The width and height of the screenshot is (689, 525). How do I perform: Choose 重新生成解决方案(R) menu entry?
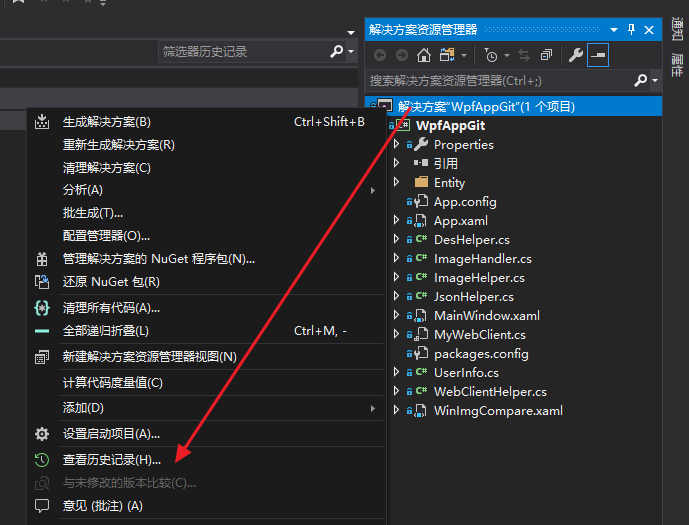pyautogui.click(x=205, y=145)
